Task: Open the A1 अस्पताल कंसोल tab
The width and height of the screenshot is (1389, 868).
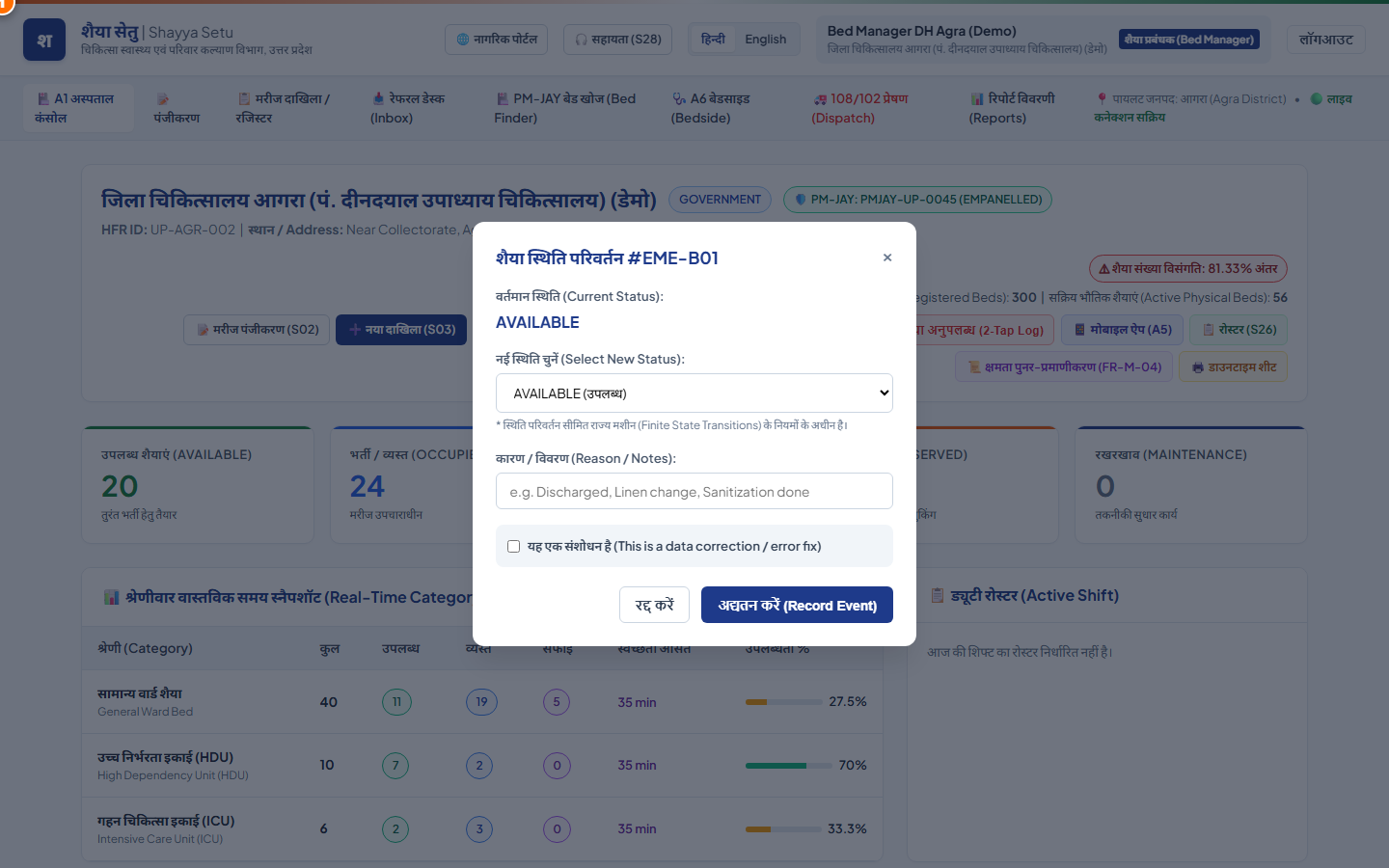Action: point(78,108)
